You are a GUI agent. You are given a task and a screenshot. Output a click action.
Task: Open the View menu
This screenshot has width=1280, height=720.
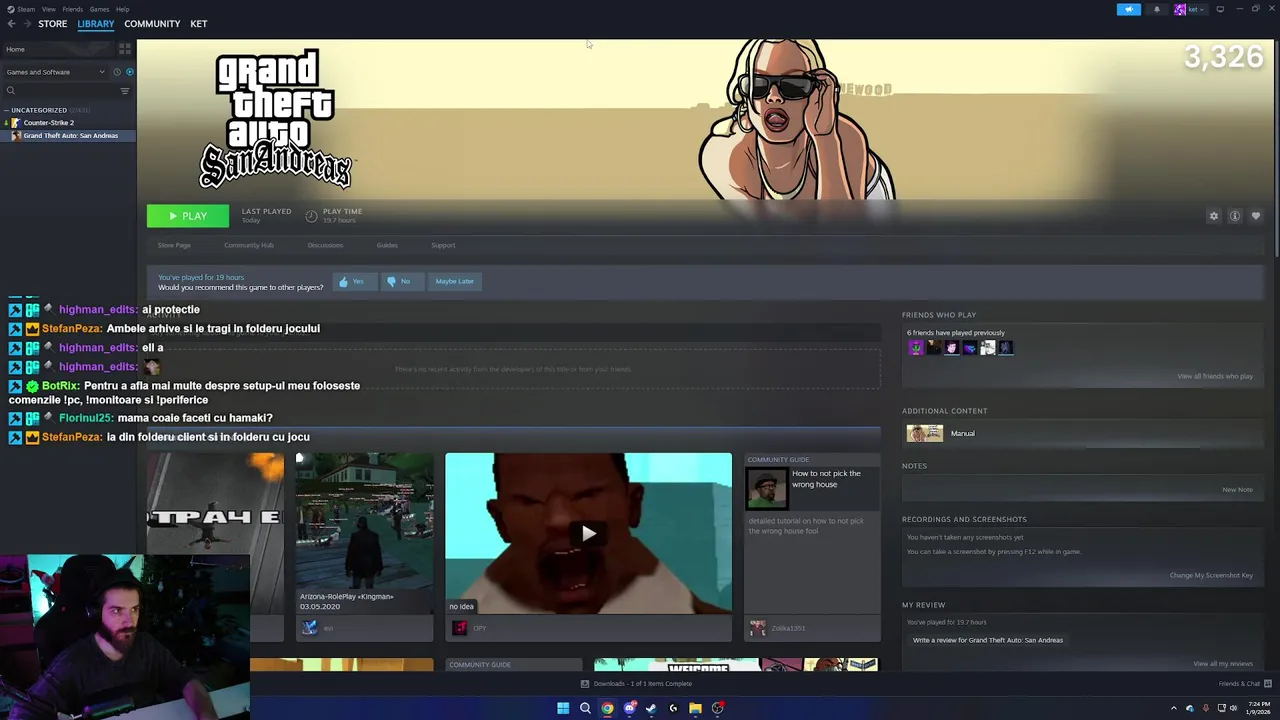[48, 9]
